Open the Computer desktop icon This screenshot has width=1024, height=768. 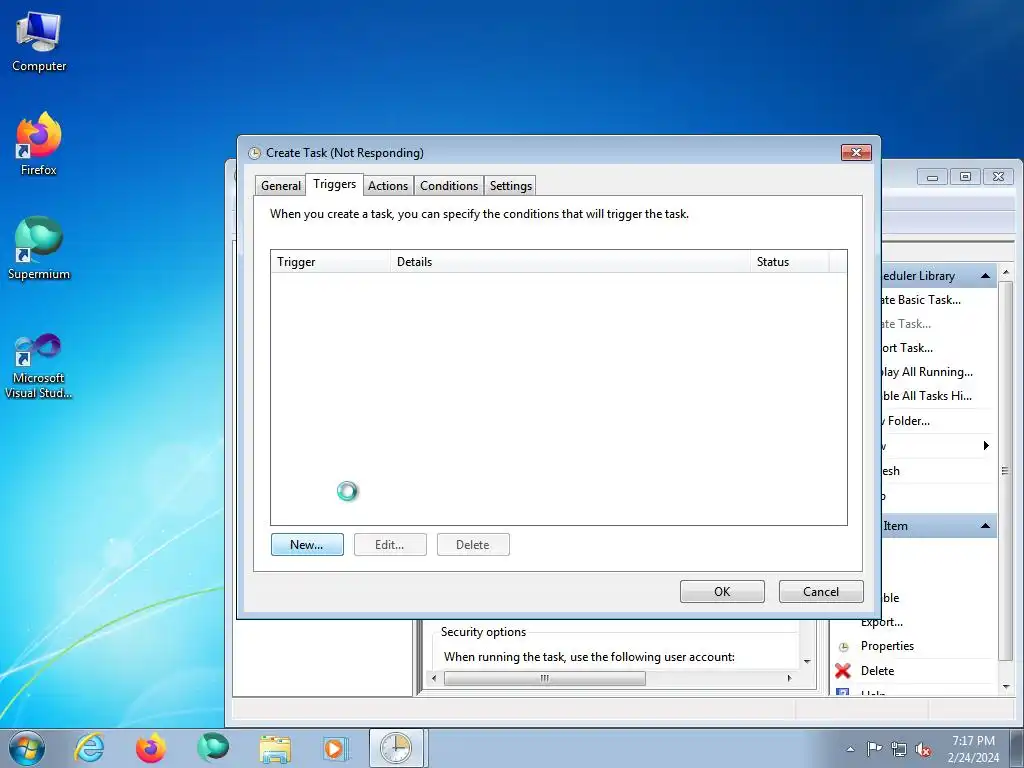tap(39, 43)
